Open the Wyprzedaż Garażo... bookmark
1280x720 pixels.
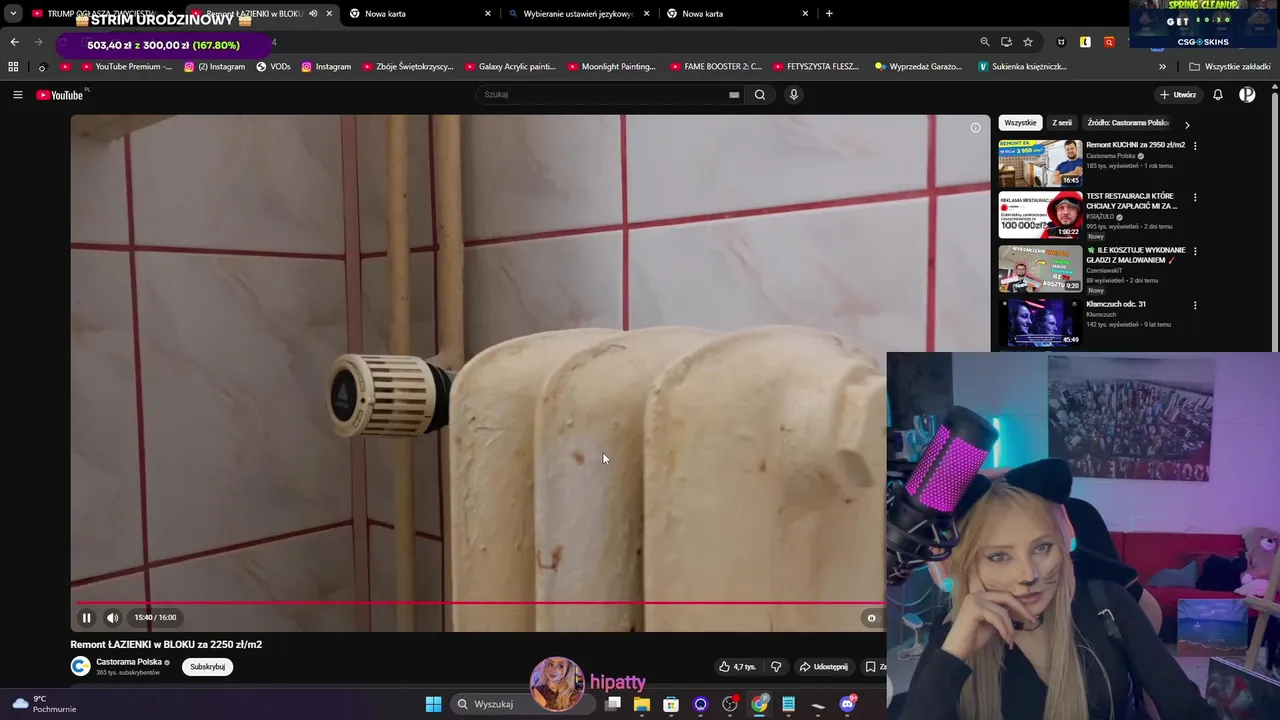tap(918, 67)
